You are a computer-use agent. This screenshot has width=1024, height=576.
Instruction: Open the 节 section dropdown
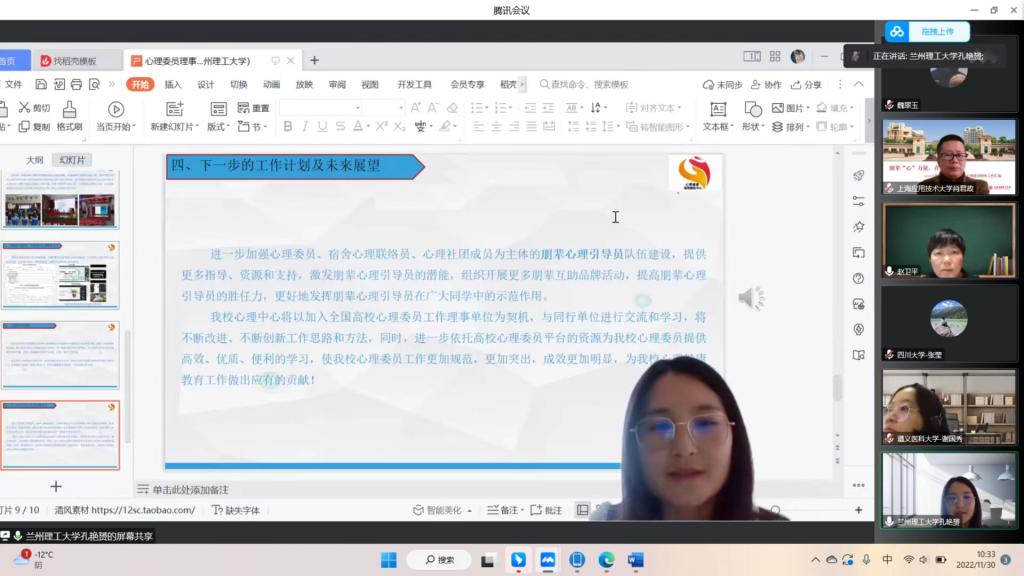253,127
